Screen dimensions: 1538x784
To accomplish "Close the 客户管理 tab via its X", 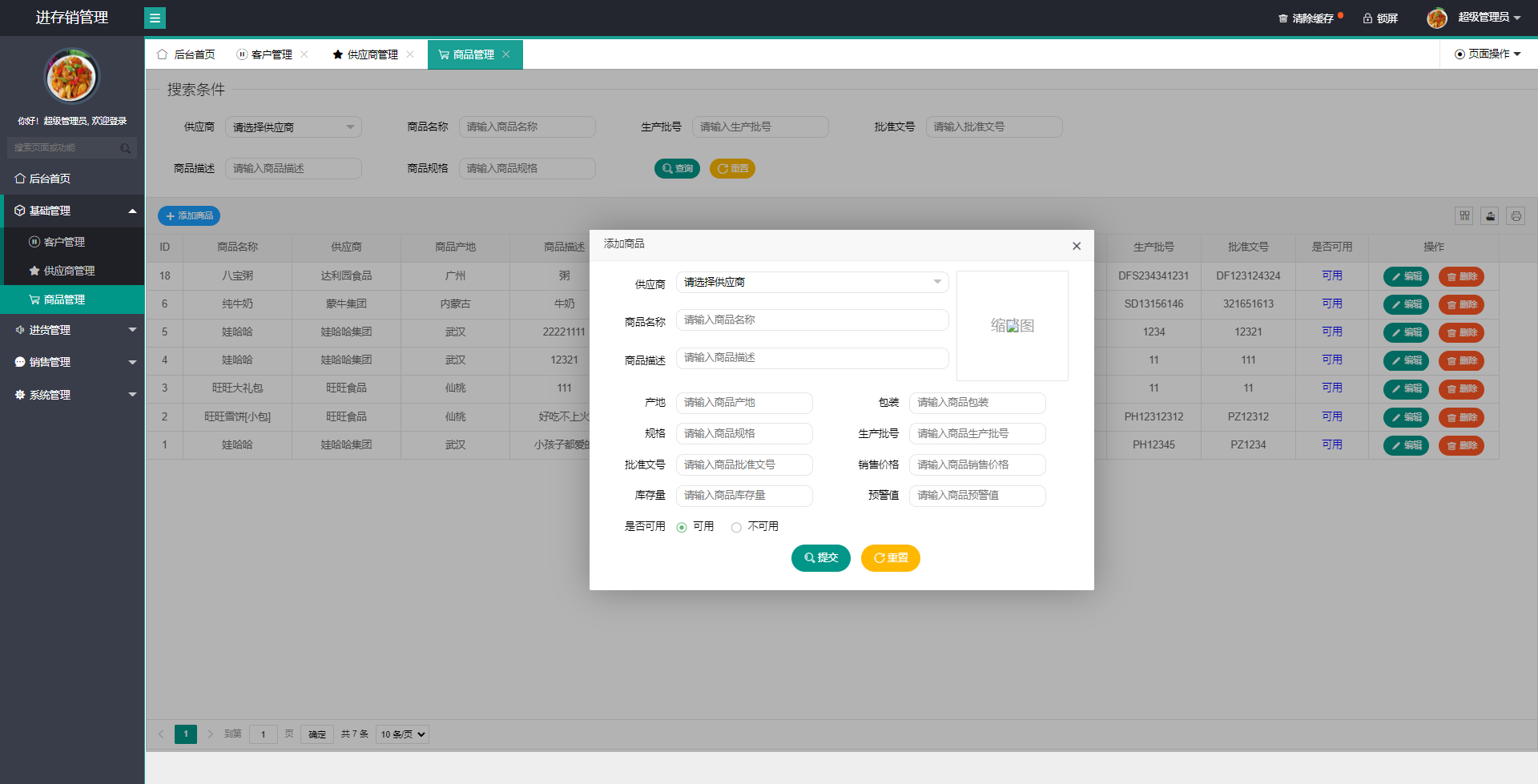I will [x=304, y=54].
